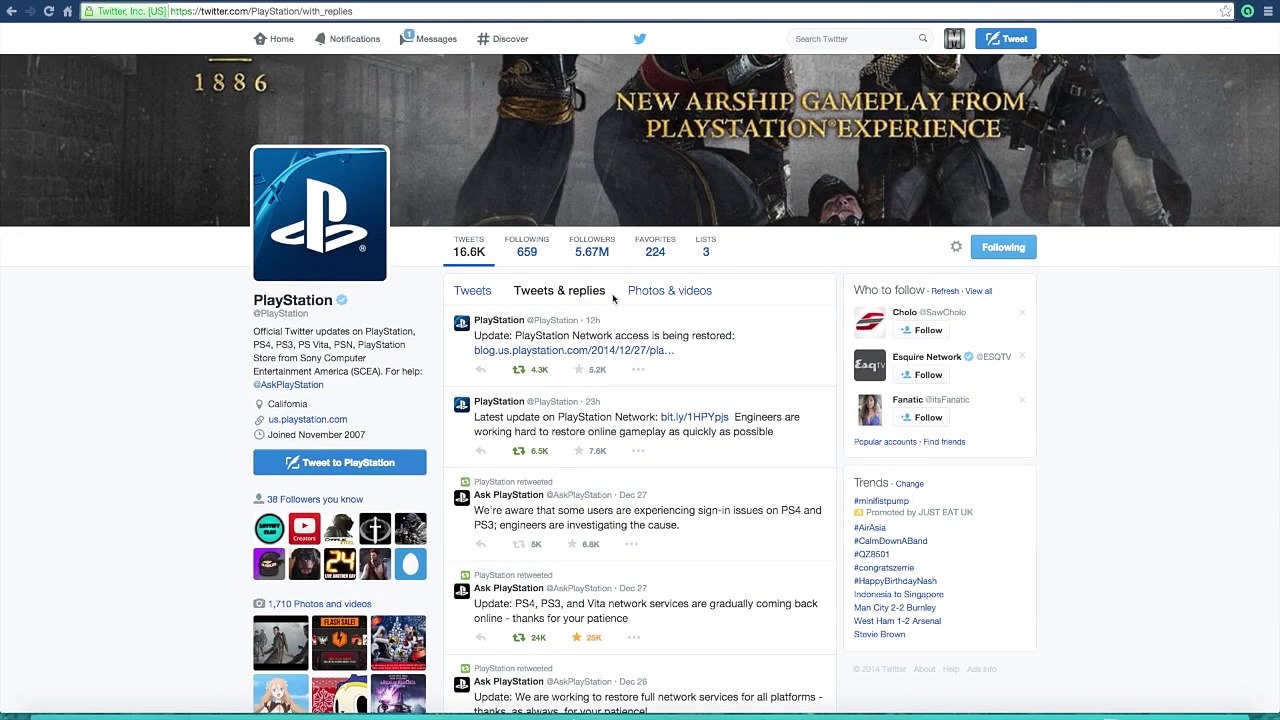Image resolution: width=1280 pixels, height=720 pixels.
Task: Click the Twitter bird logo
Action: [640, 39]
